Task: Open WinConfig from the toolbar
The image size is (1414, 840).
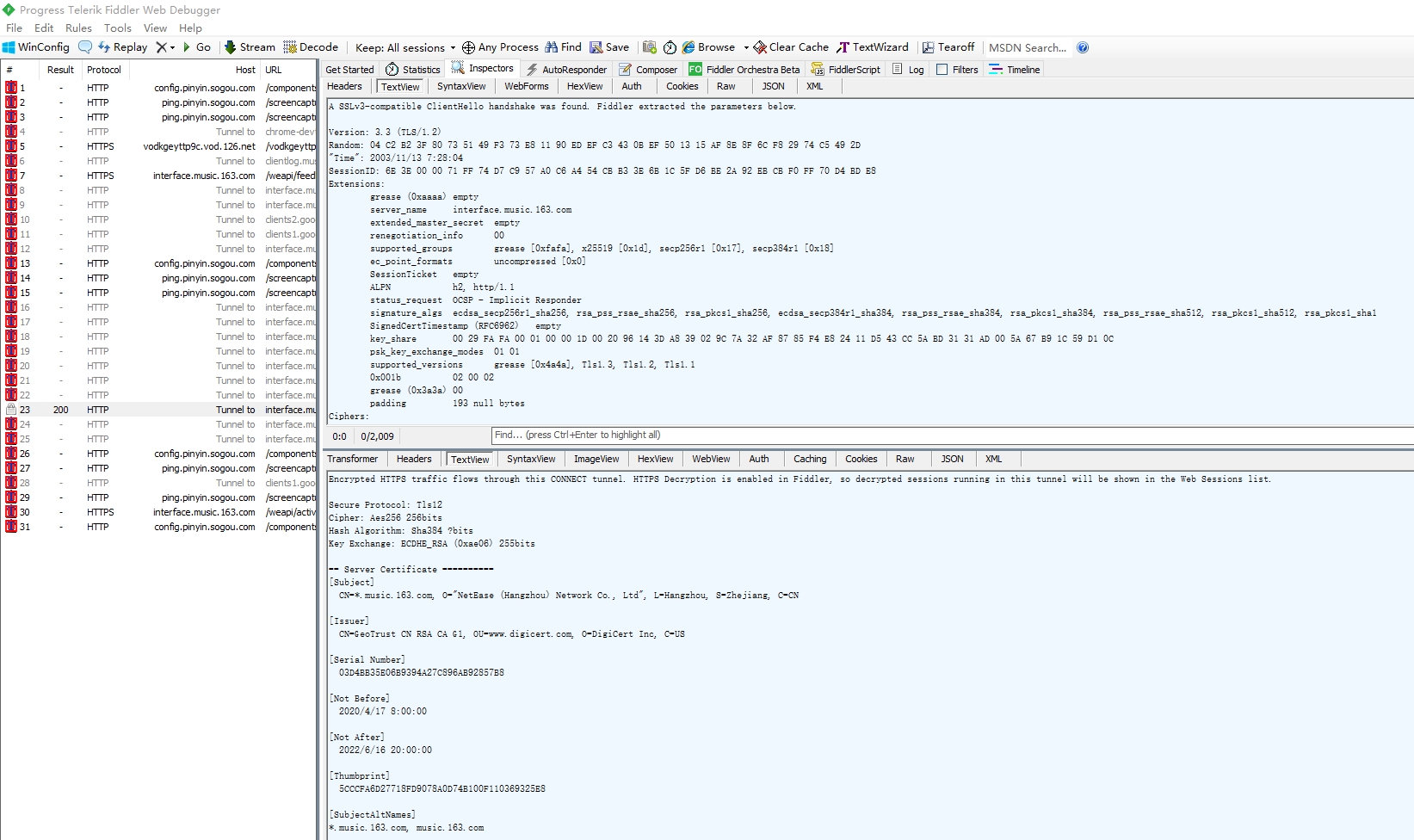Action: click(x=36, y=47)
